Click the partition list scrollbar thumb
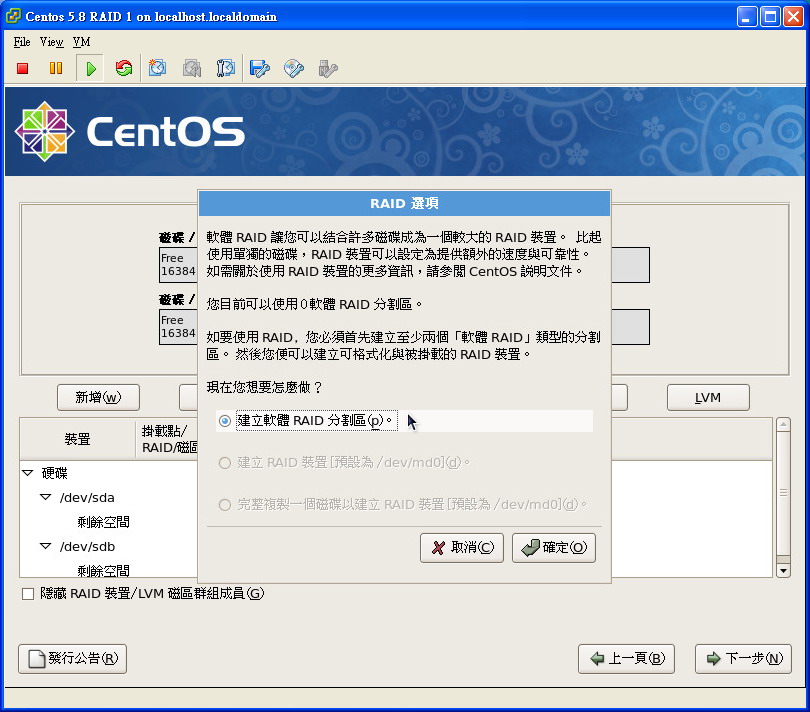Screen dimensions: 810x712 (x=783, y=493)
